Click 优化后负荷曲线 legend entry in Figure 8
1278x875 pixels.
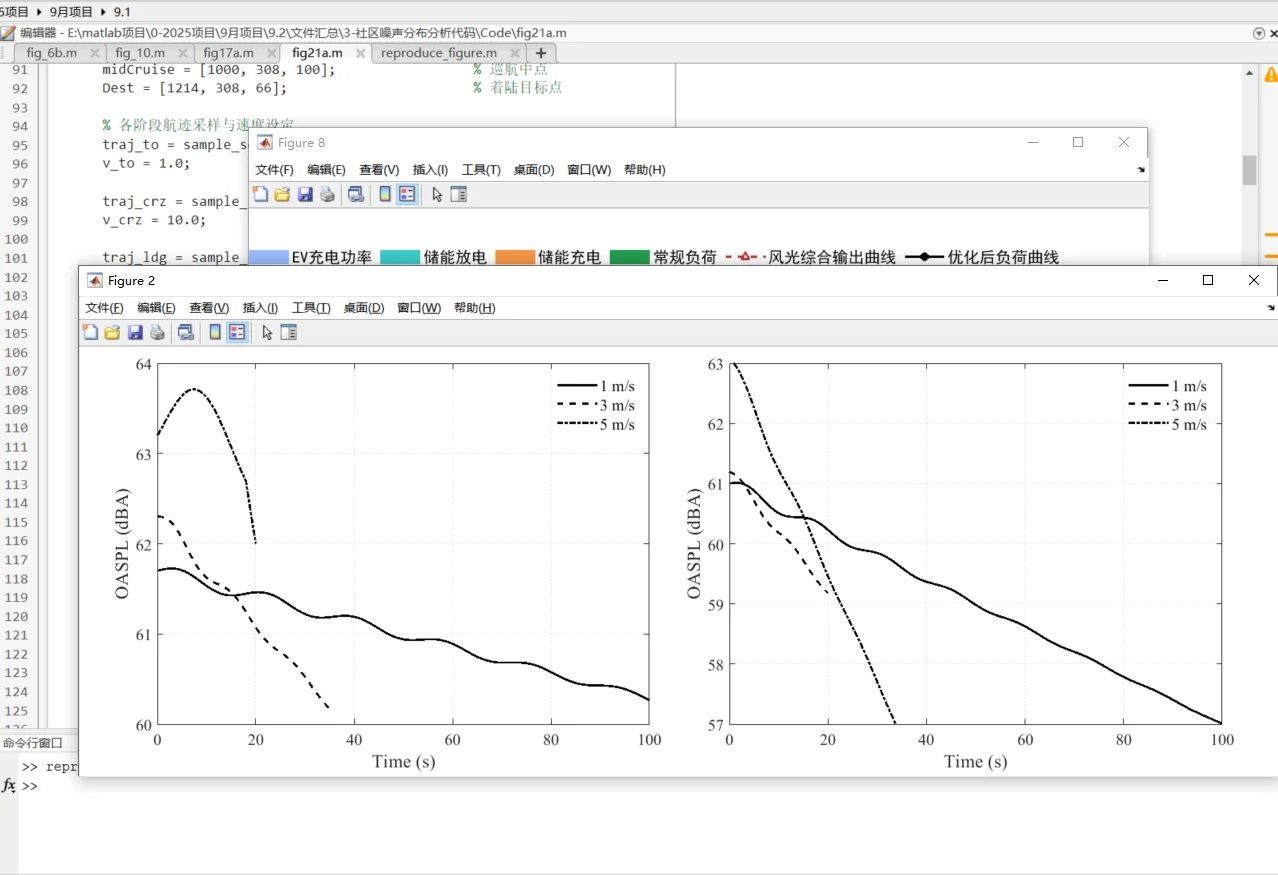pyautogui.click(x=982, y=258)
